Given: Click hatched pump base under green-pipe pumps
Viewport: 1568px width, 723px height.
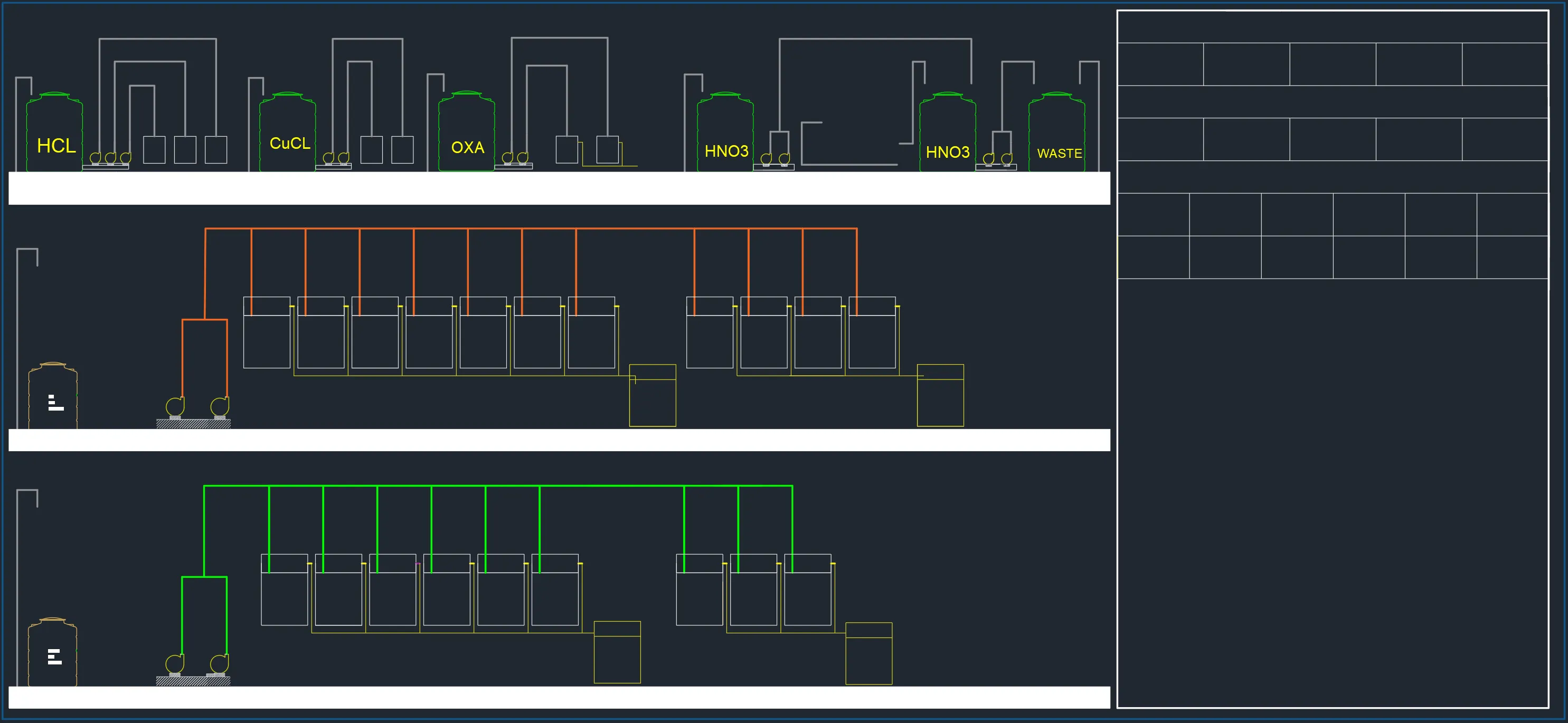Looking at the screenshot, I should [193, 681].
